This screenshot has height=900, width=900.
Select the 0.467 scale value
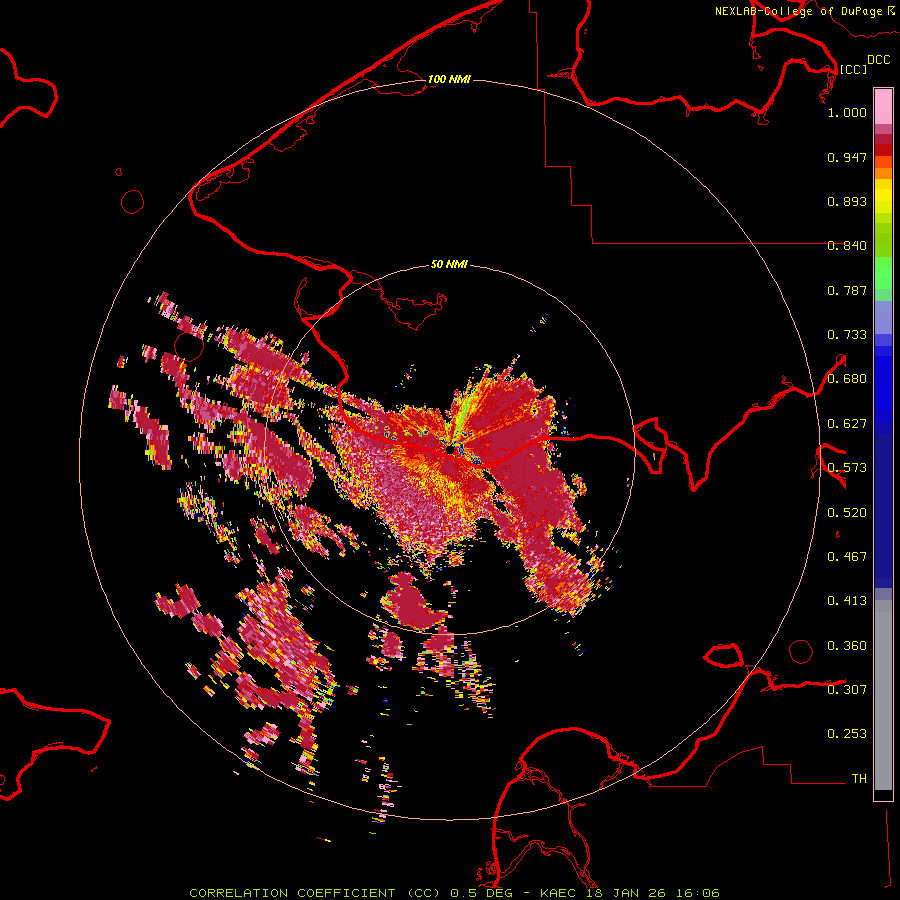point(847,557)
